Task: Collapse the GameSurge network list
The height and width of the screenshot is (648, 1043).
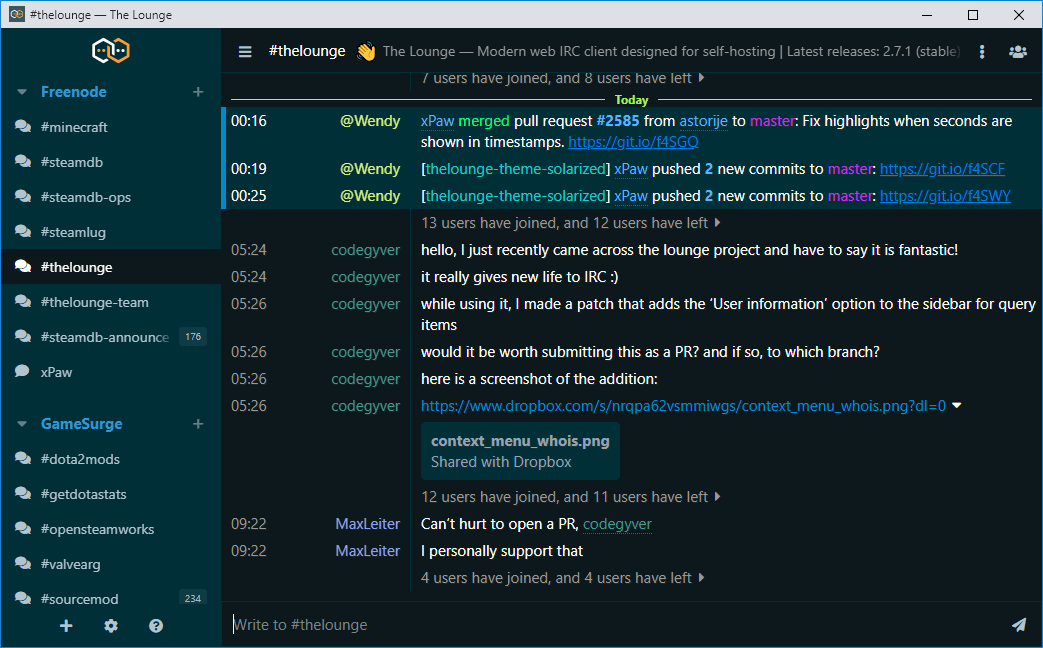Action: tap(22, 424)
